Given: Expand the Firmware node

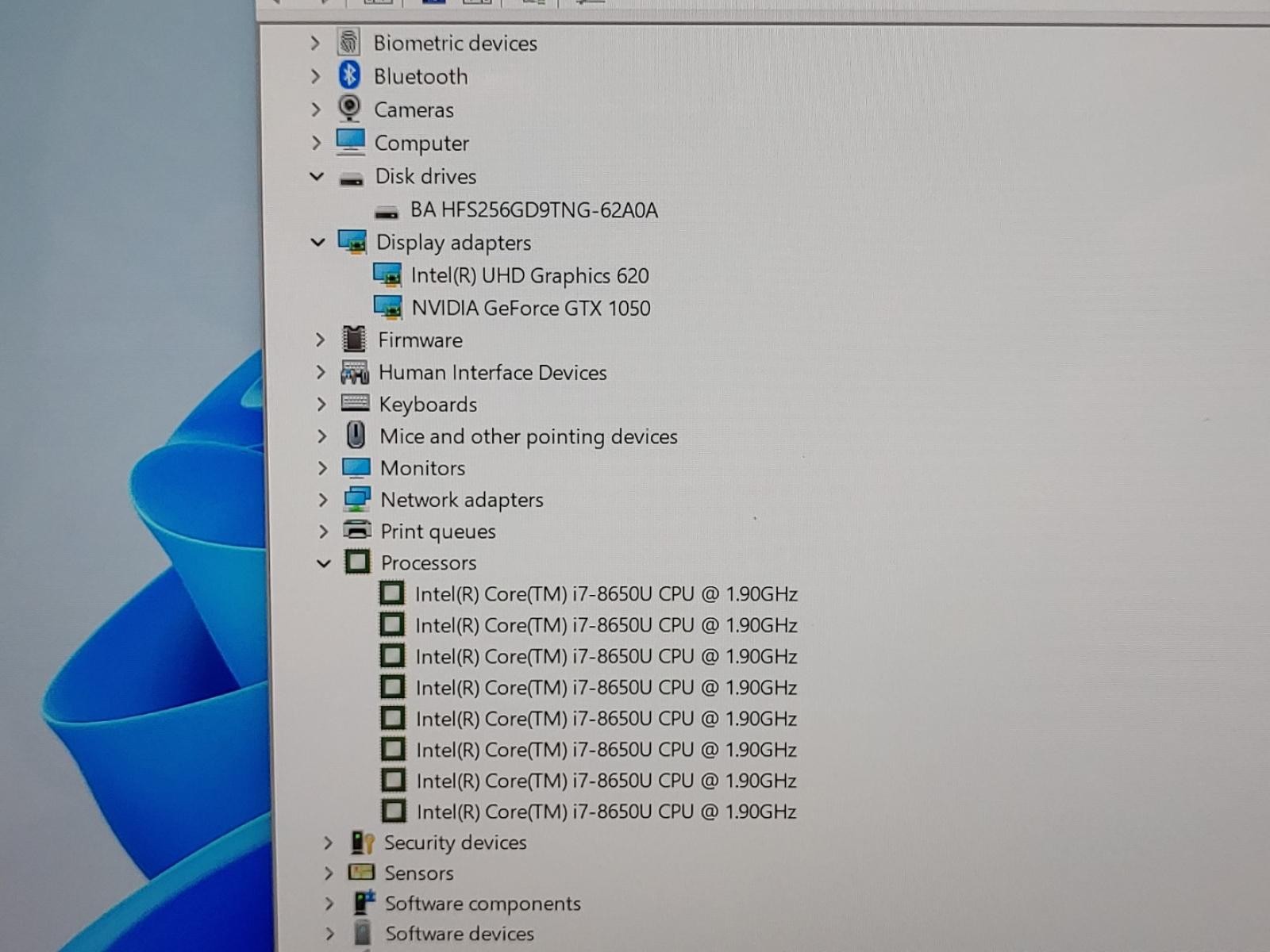Looking at the screenshot, I should pyautogui.click(x=320, y=340).
